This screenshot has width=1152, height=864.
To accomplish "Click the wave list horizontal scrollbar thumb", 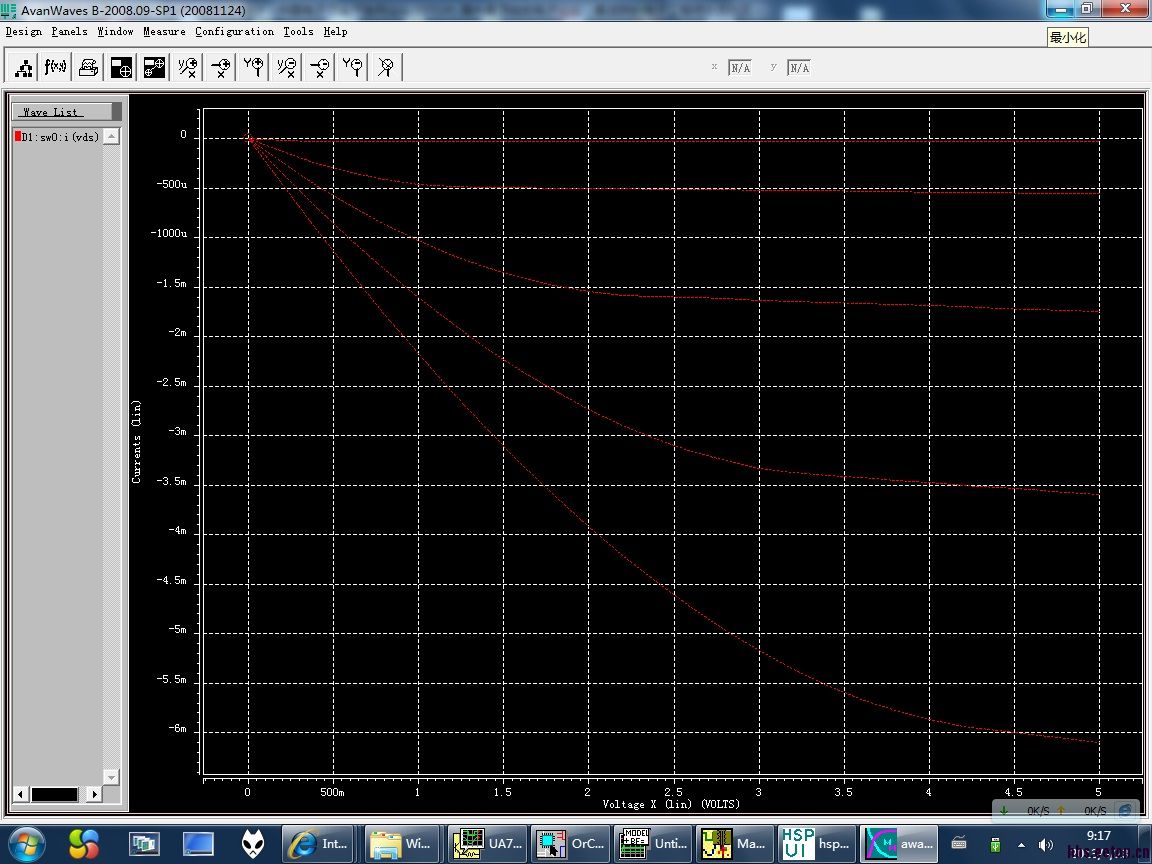I will click(x=54, y=794).
